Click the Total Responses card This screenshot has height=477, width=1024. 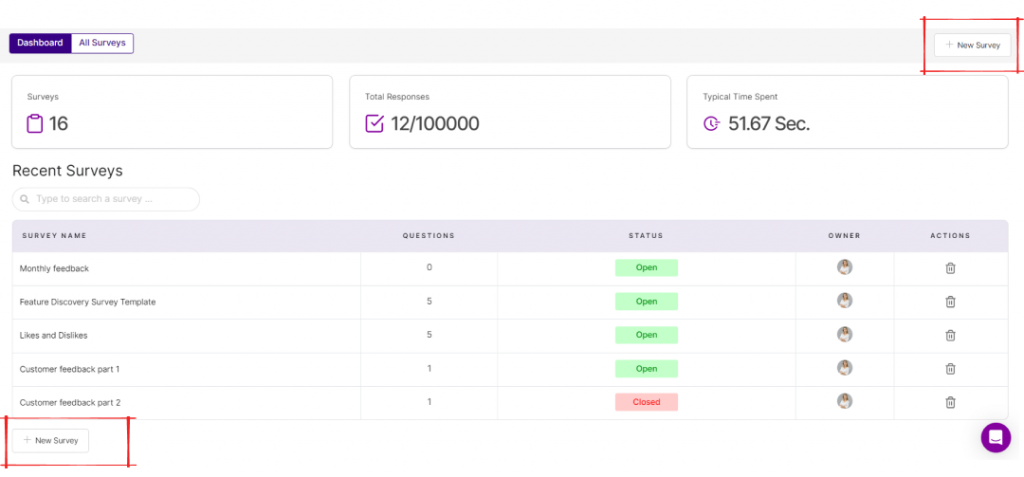(510, 112)
